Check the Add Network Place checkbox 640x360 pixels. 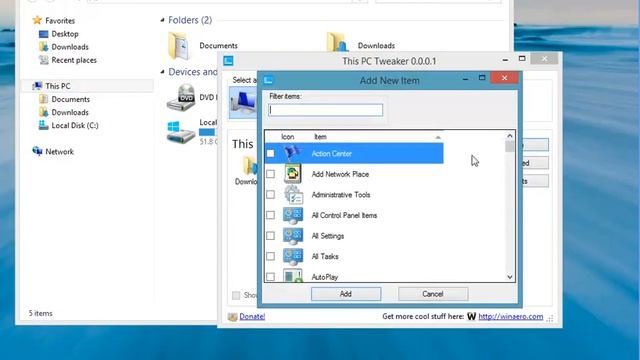[270, 174]
